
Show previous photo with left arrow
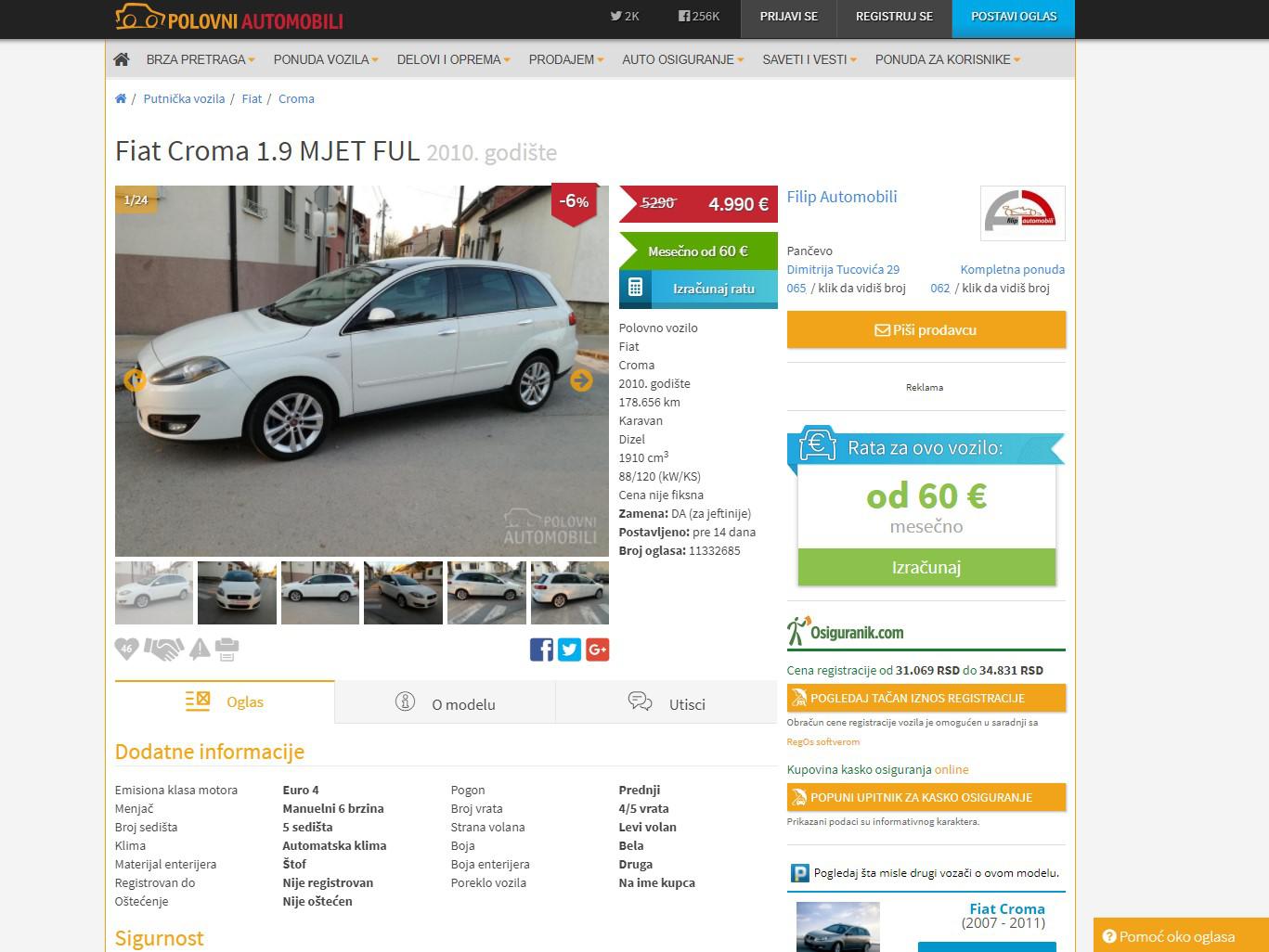click(x=136, y=380)
